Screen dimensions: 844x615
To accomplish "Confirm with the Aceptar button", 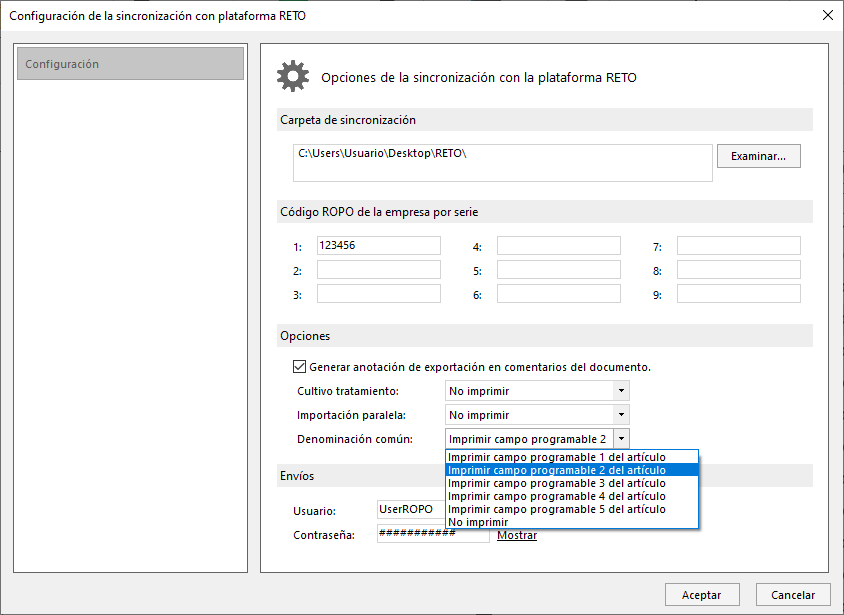I will tap(702, 595).
